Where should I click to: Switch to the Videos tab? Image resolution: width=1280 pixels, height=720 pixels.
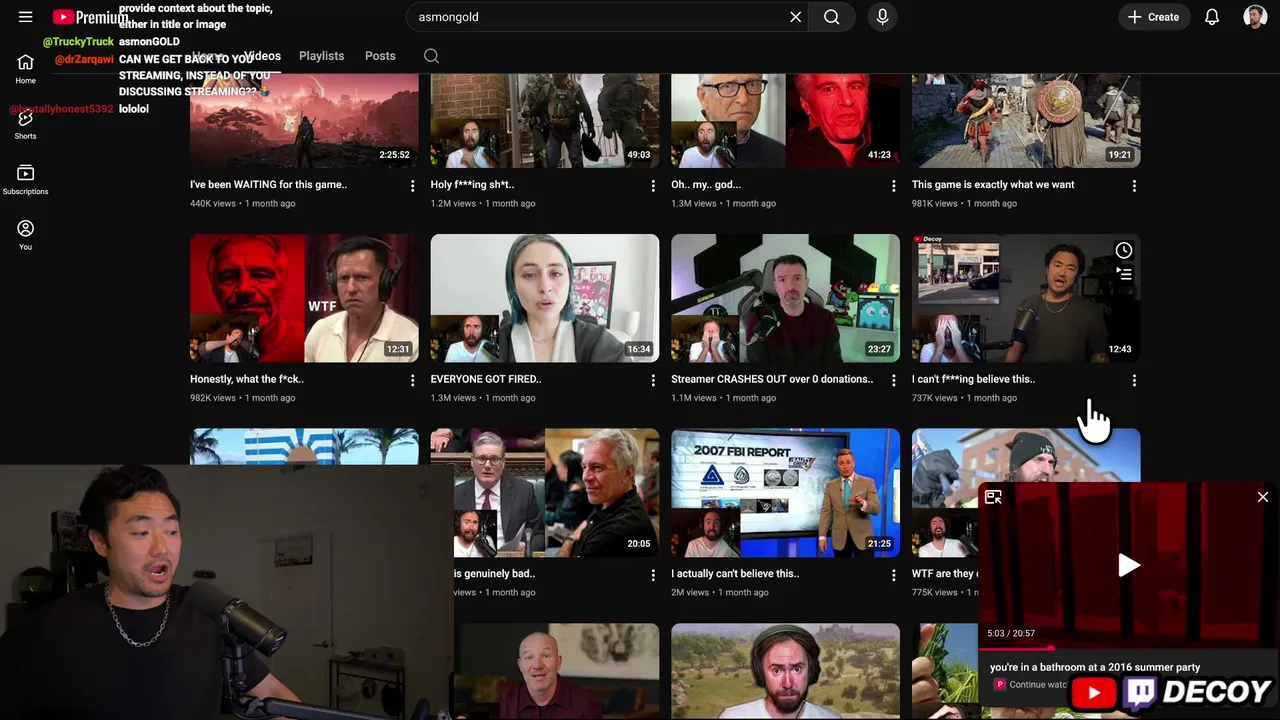pyautogui.click(x=262, y=56)
